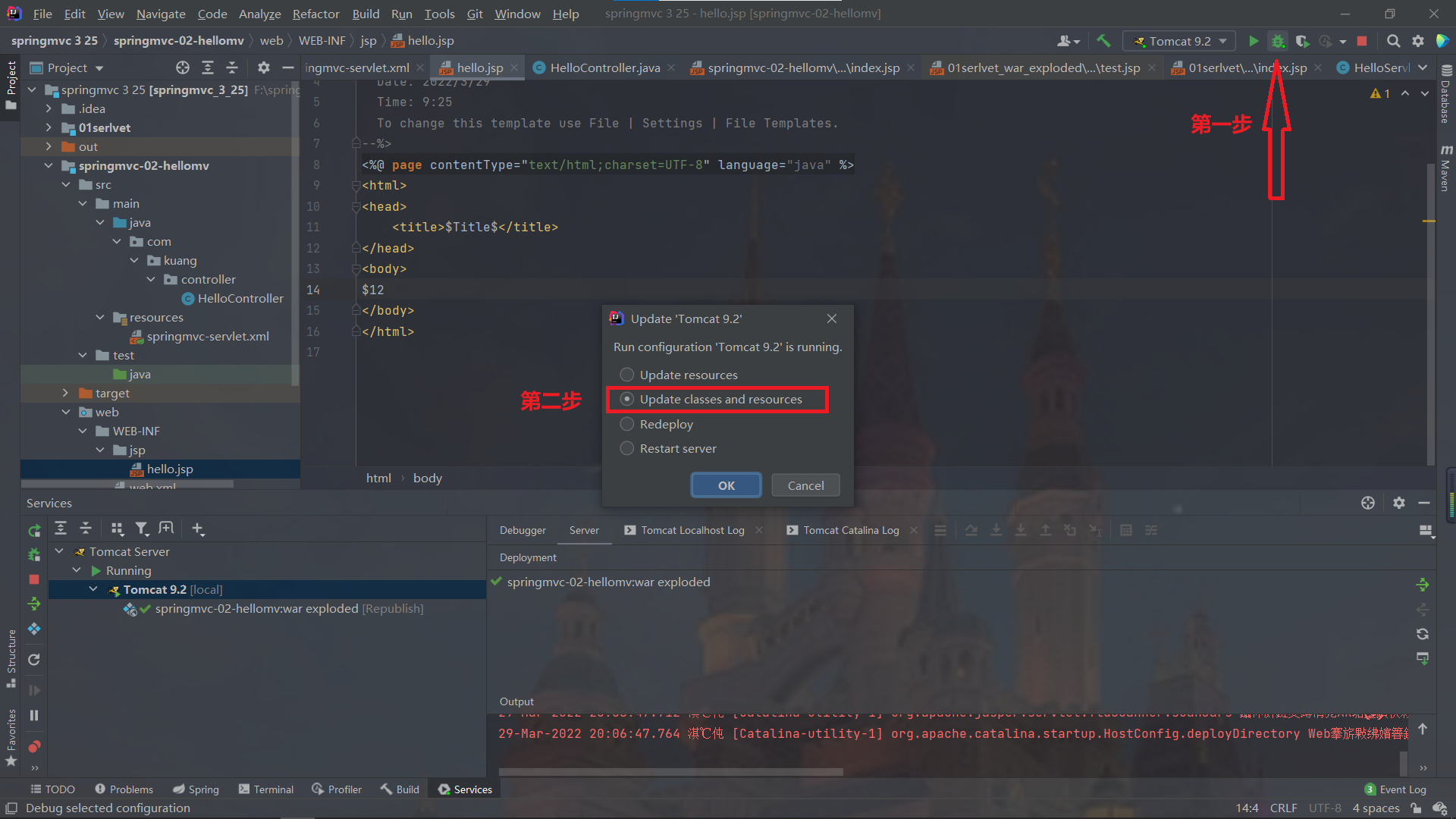Open Search Everywhere with the magnifier icon
Image resolution: width=1456 pixels, height=819 pixels.
(1394, 41)
